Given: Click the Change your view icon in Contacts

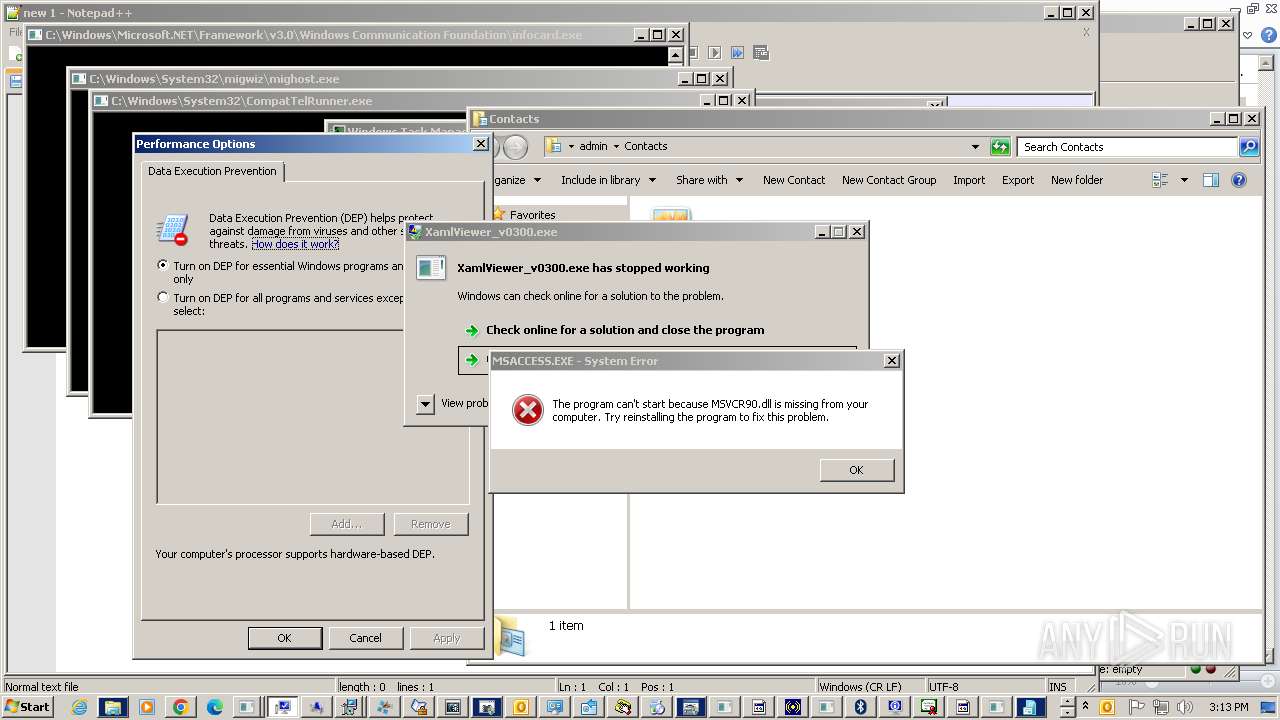Looking at the screenshot, I should point(1161,180).
